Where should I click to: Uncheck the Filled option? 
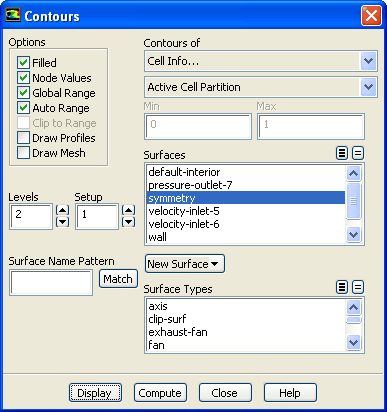[x=23, y=62]
